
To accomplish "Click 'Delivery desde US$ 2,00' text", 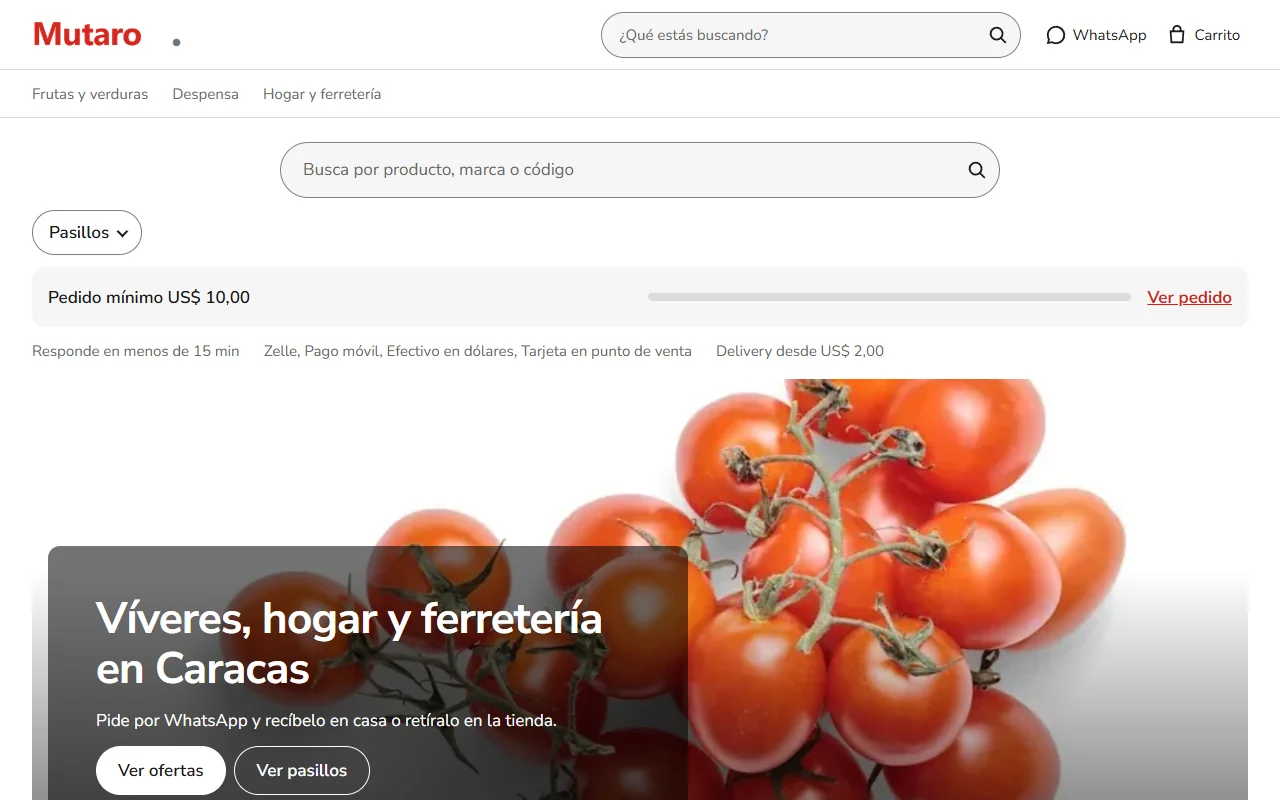I will [800, 351].
